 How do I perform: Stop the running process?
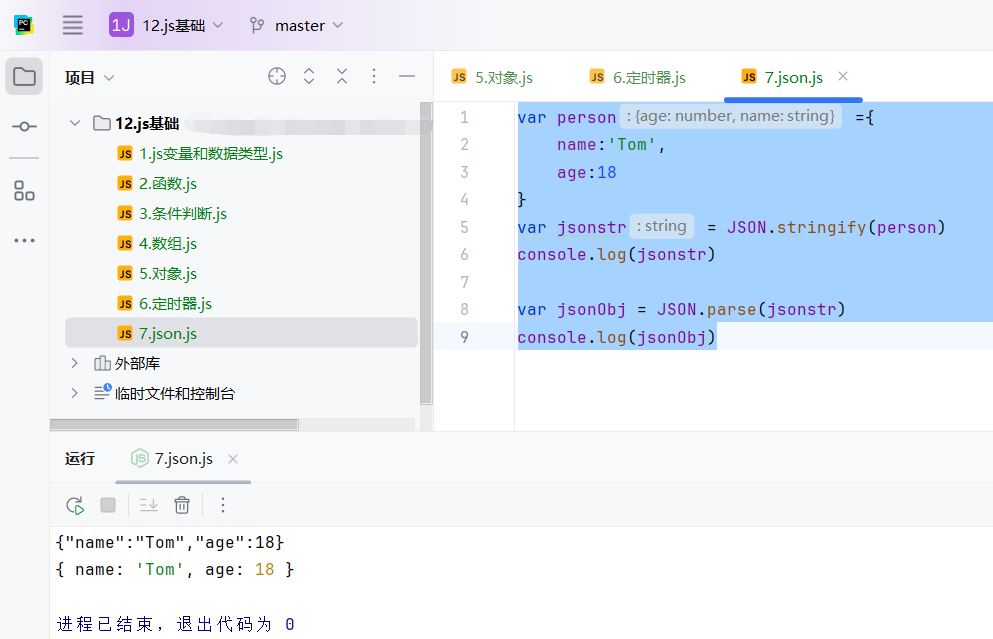tap(108, 505)
